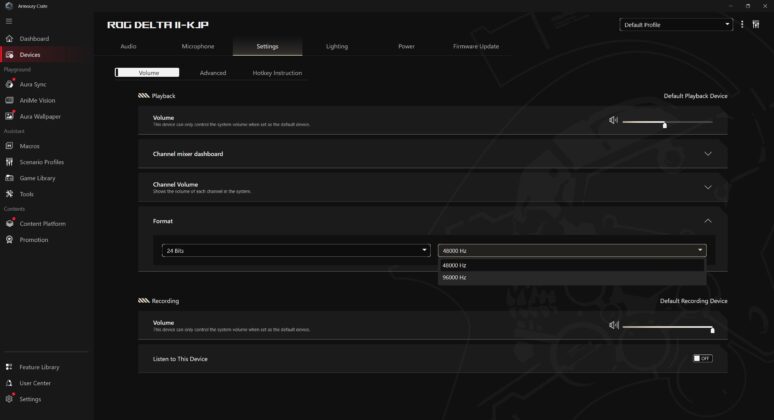The width and height of the screenshot is (774, 420).
Task: Switch to the Power tab
Action: (406, 46)
